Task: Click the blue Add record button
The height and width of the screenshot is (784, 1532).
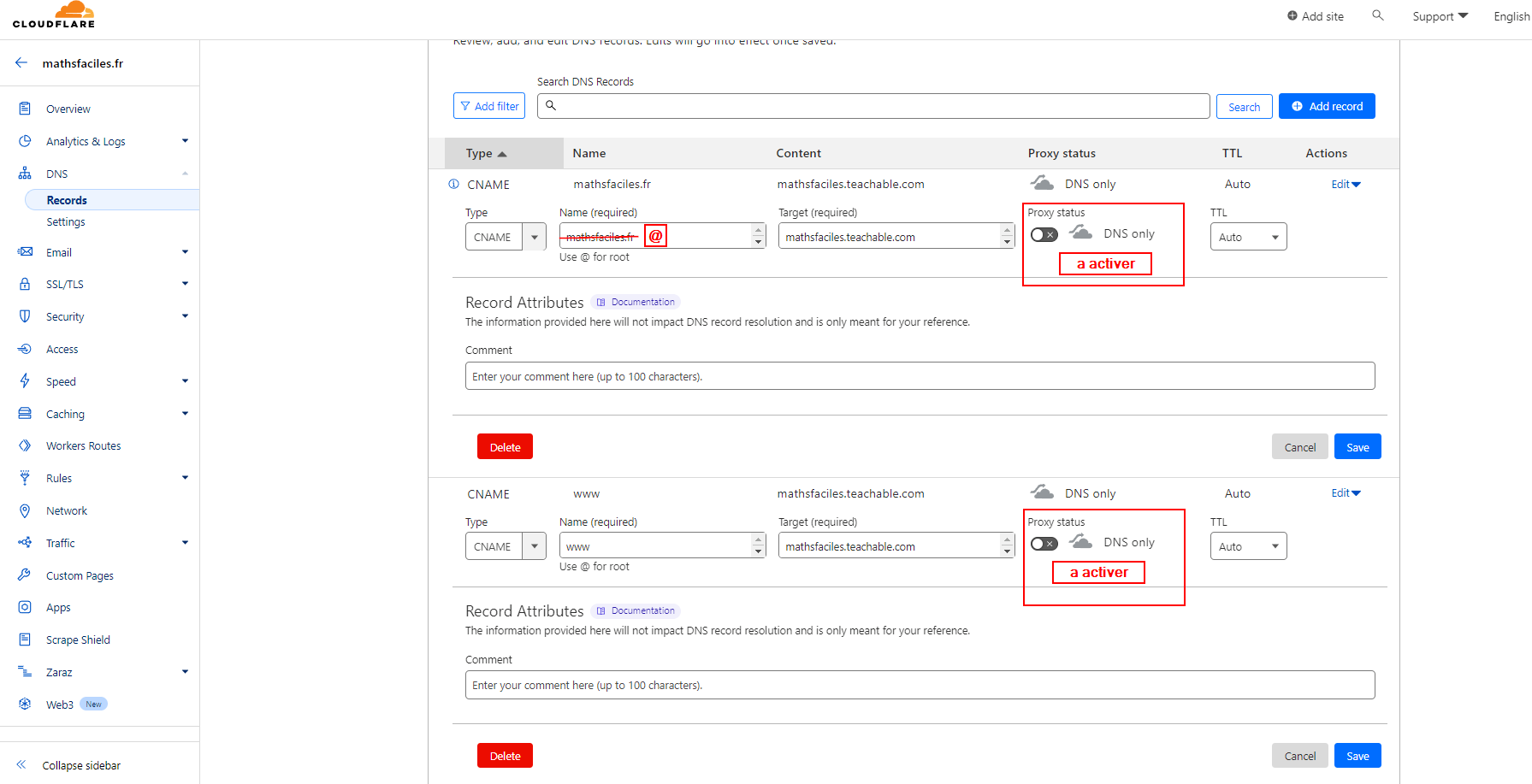Action: 1327,106
